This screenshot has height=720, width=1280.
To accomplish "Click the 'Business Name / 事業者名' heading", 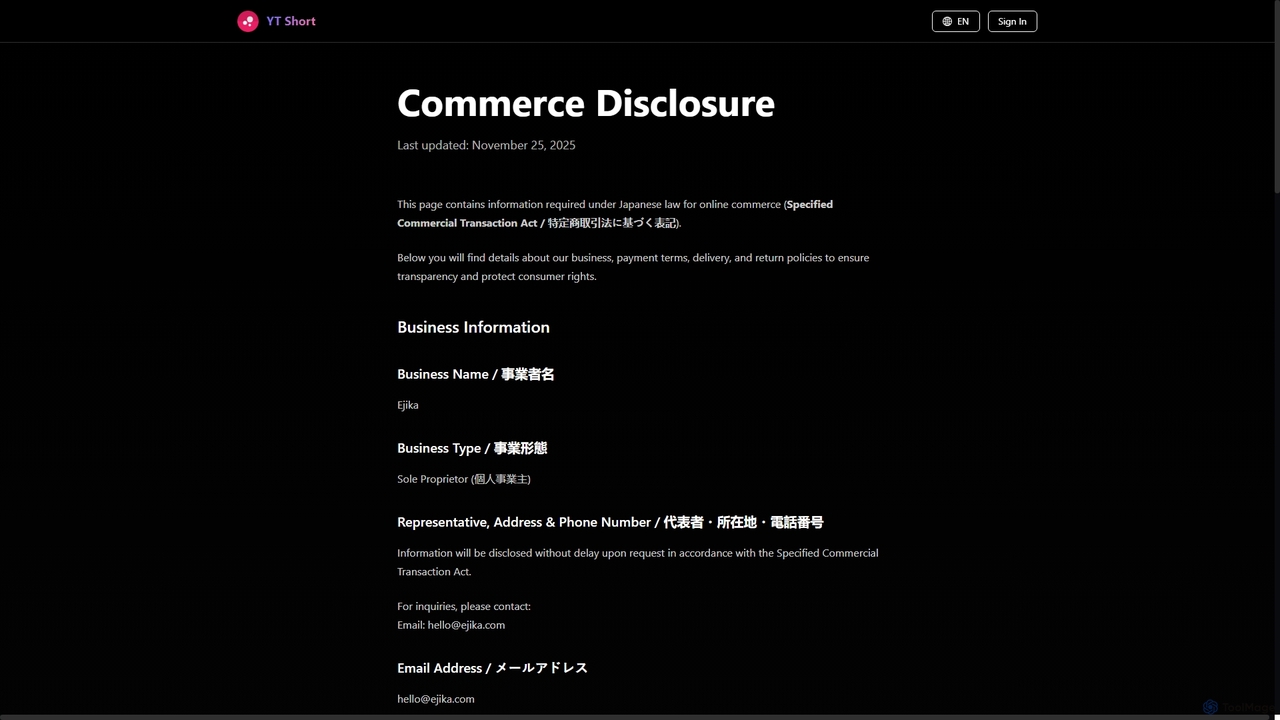I will pyautogui.click(x=475, y=374).
